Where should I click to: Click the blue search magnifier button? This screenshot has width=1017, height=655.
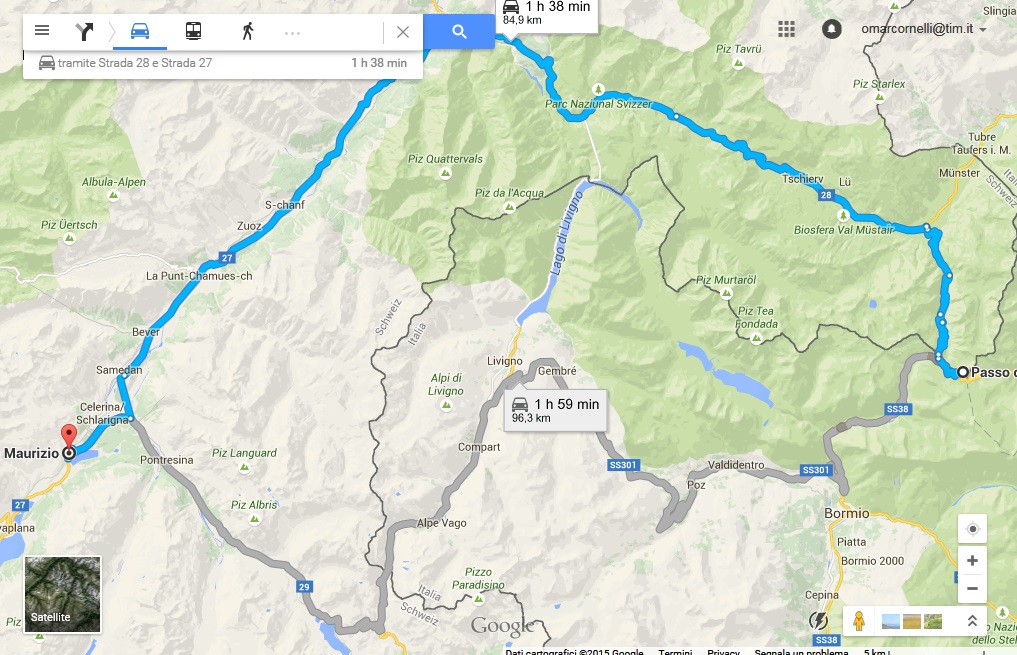click(459, 31)
